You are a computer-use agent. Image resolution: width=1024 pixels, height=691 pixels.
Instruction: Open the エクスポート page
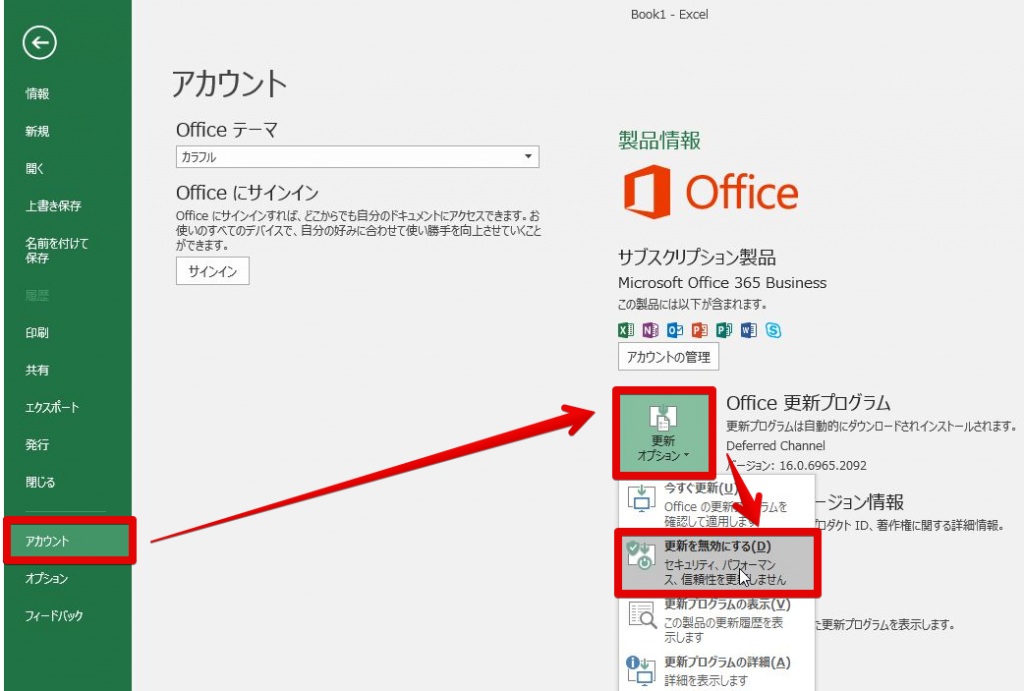pyautogui.click(x=52, y=408)
